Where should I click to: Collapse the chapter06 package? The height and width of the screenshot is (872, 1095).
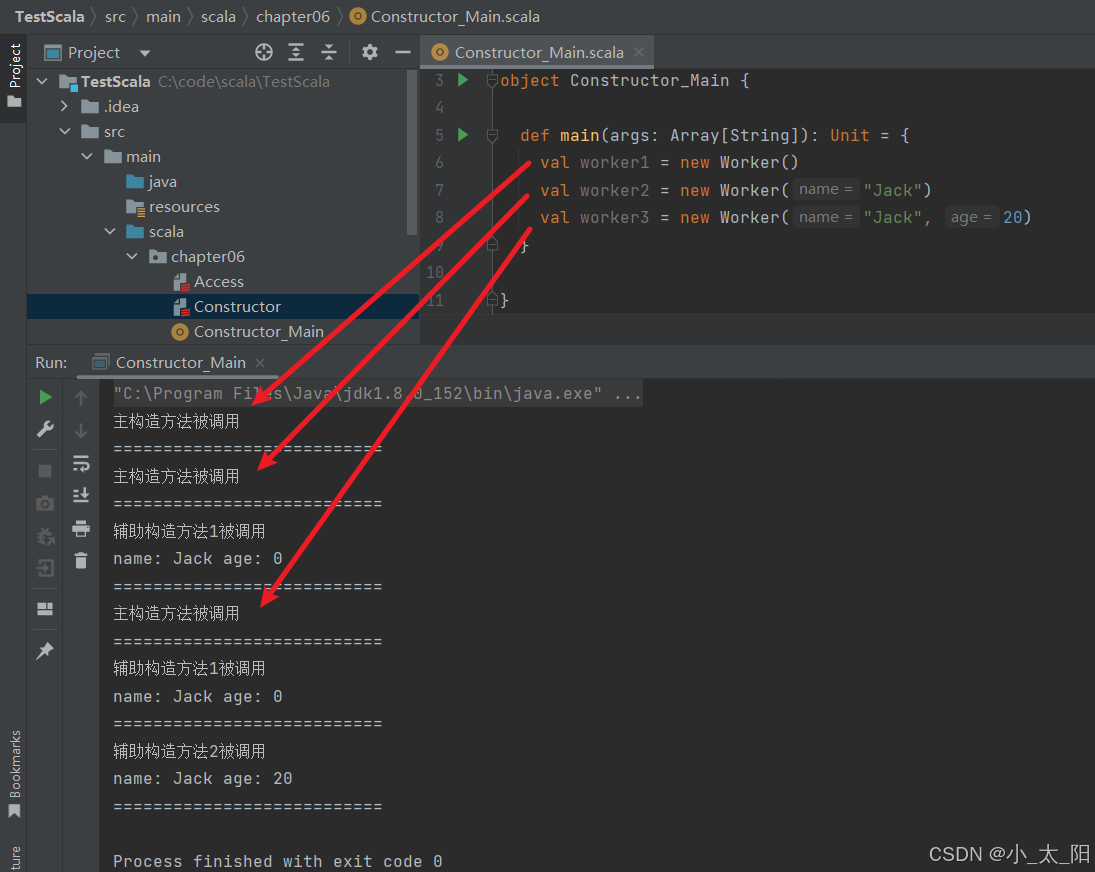tap(132, 256)
